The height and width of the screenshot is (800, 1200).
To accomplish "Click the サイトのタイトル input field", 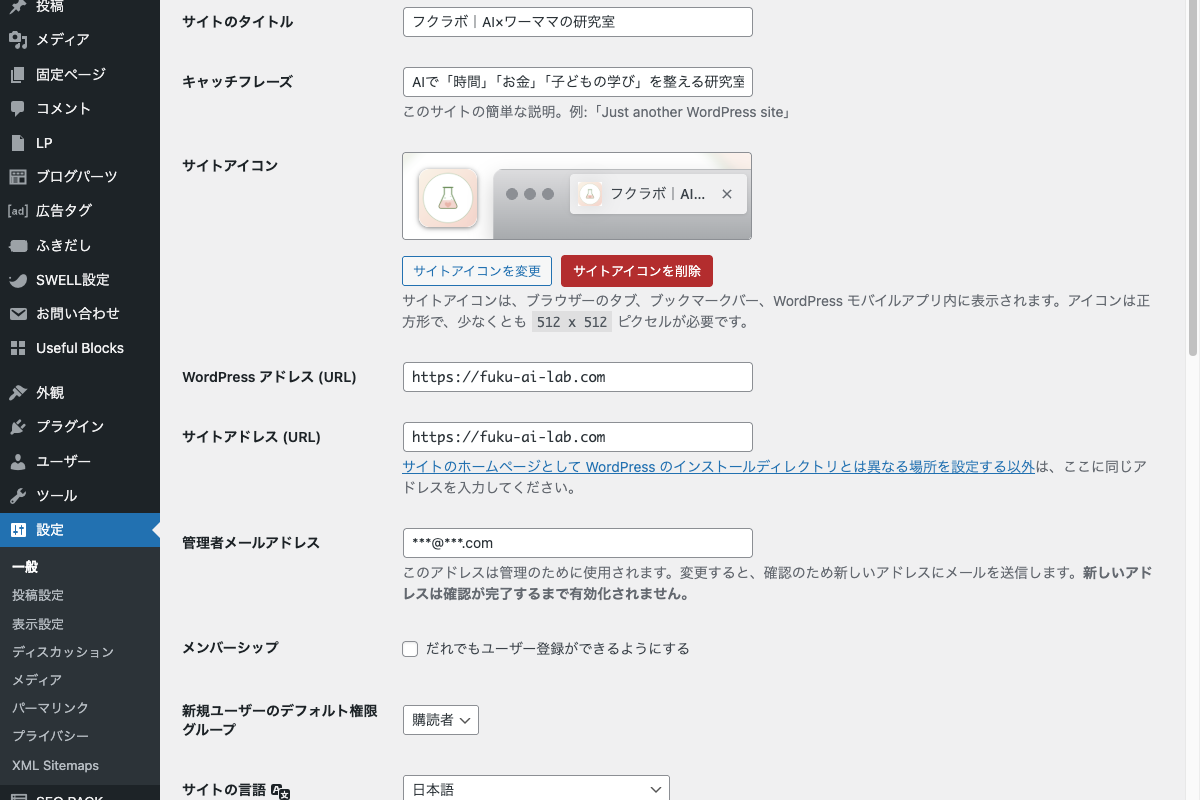I will (x=577, y=22).
